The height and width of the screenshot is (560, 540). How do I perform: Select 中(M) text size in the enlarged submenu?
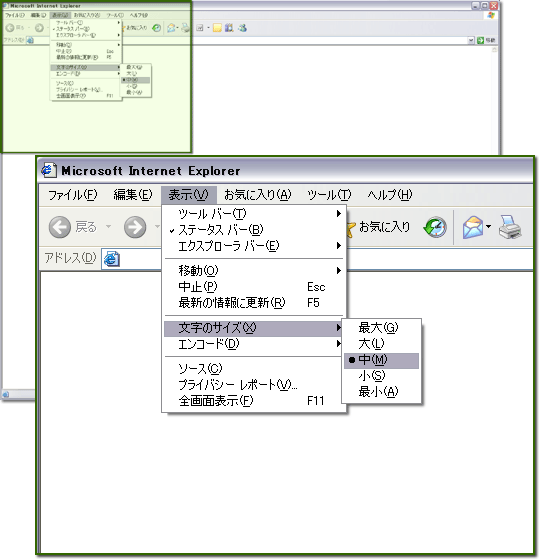tap(381, 360)
